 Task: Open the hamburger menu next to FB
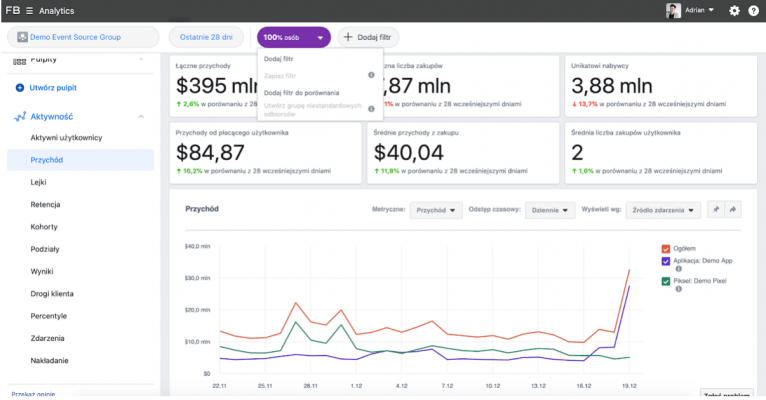pos(30,10)
